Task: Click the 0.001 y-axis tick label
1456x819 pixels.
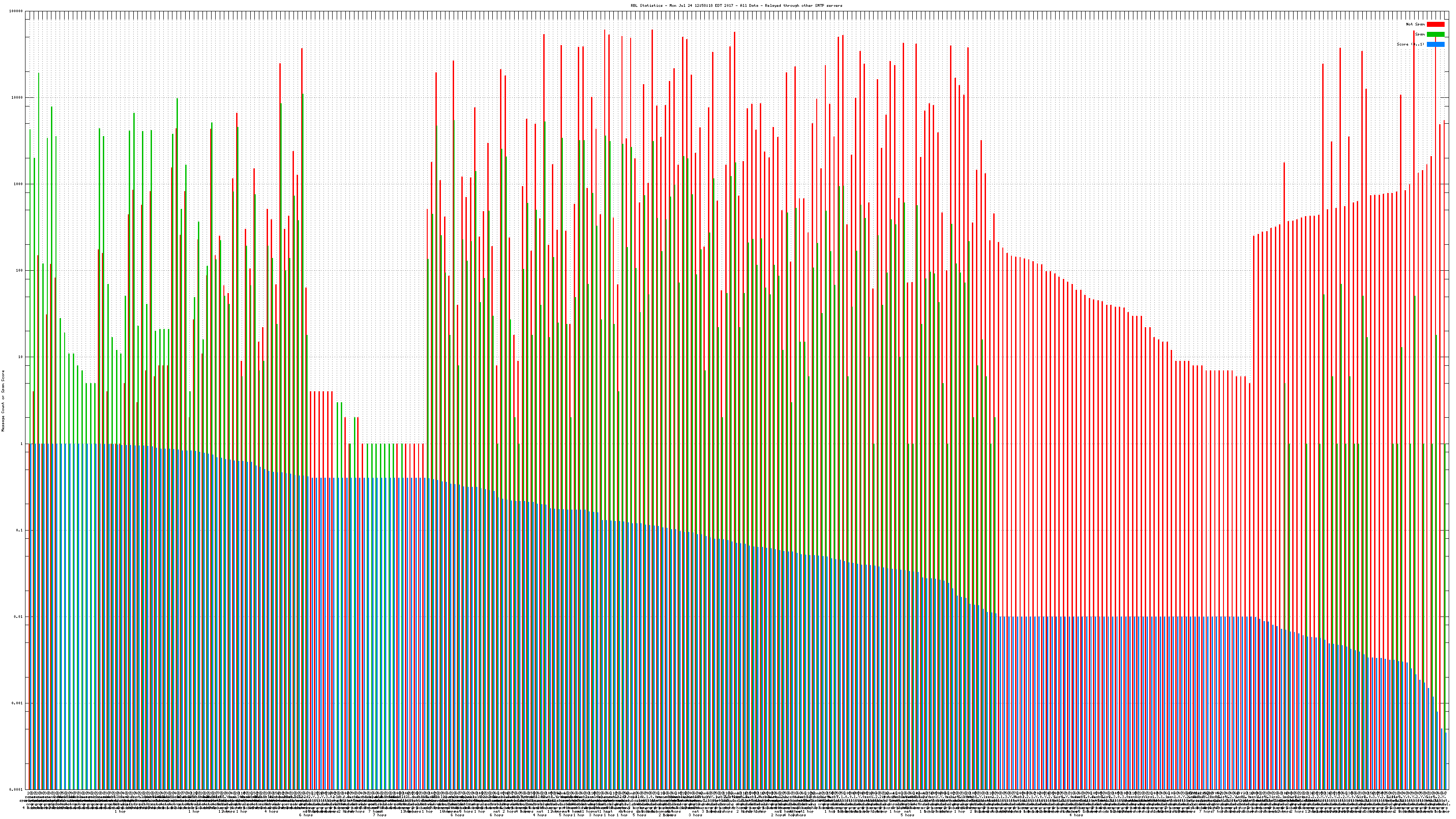Action: [x=18, y=703]
